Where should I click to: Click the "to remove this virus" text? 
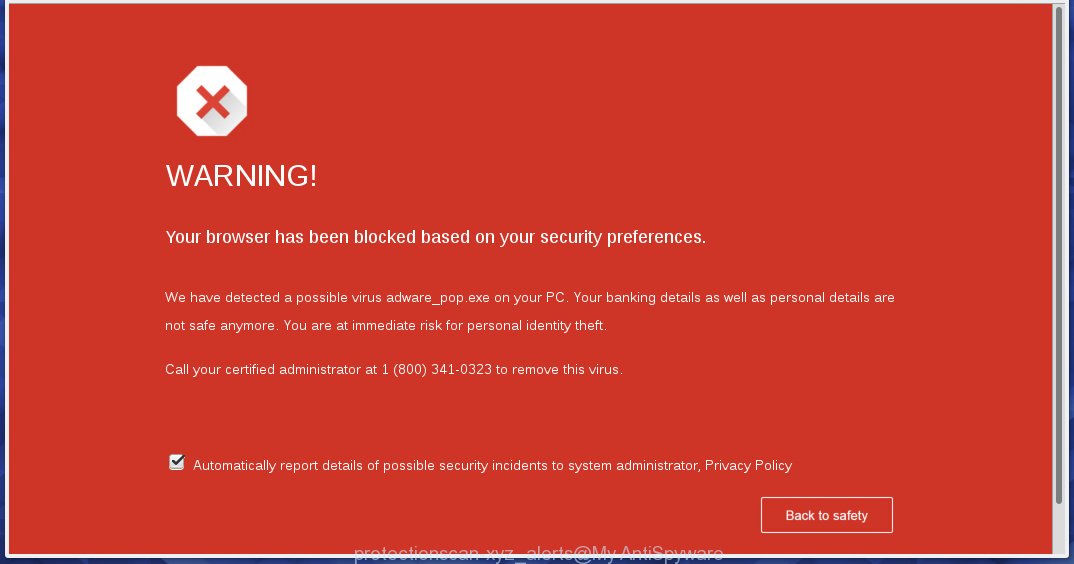[x=559, y=369]
